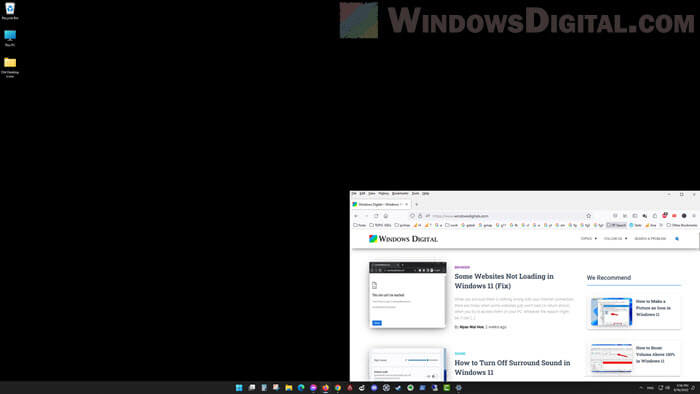Switch to Firefox in the taskbar

325,388
